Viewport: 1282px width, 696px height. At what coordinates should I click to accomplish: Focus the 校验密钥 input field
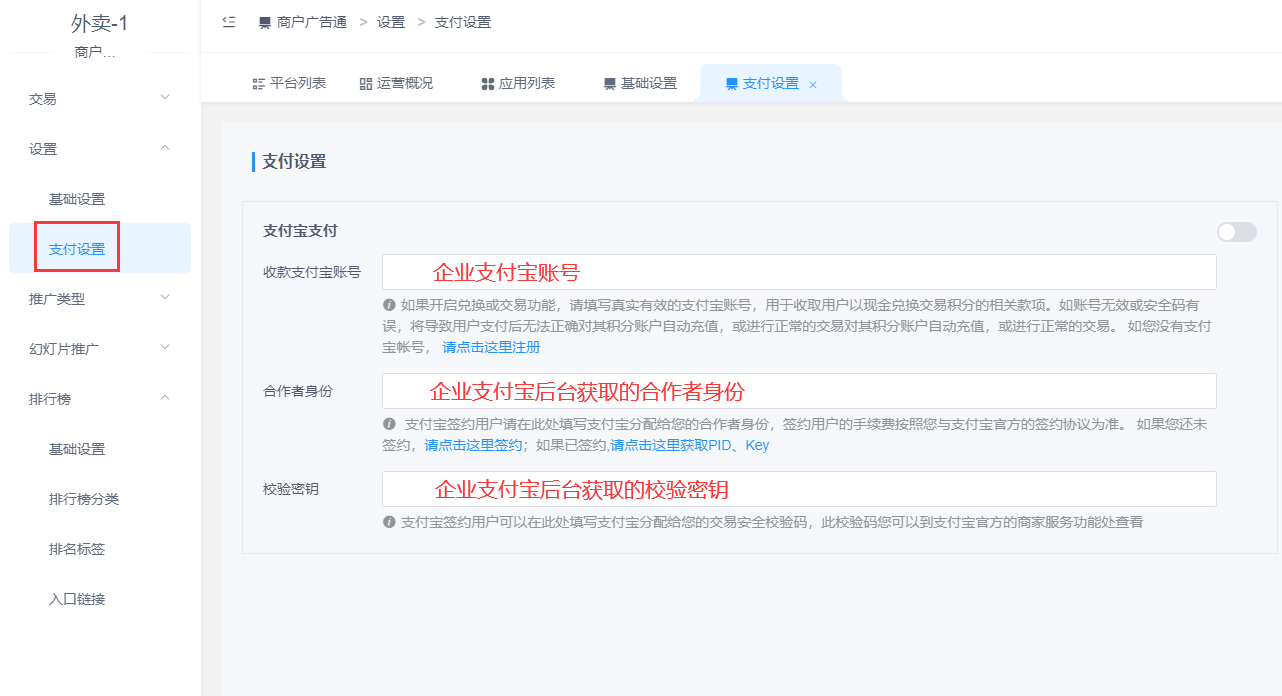click(x=799, y=489)
